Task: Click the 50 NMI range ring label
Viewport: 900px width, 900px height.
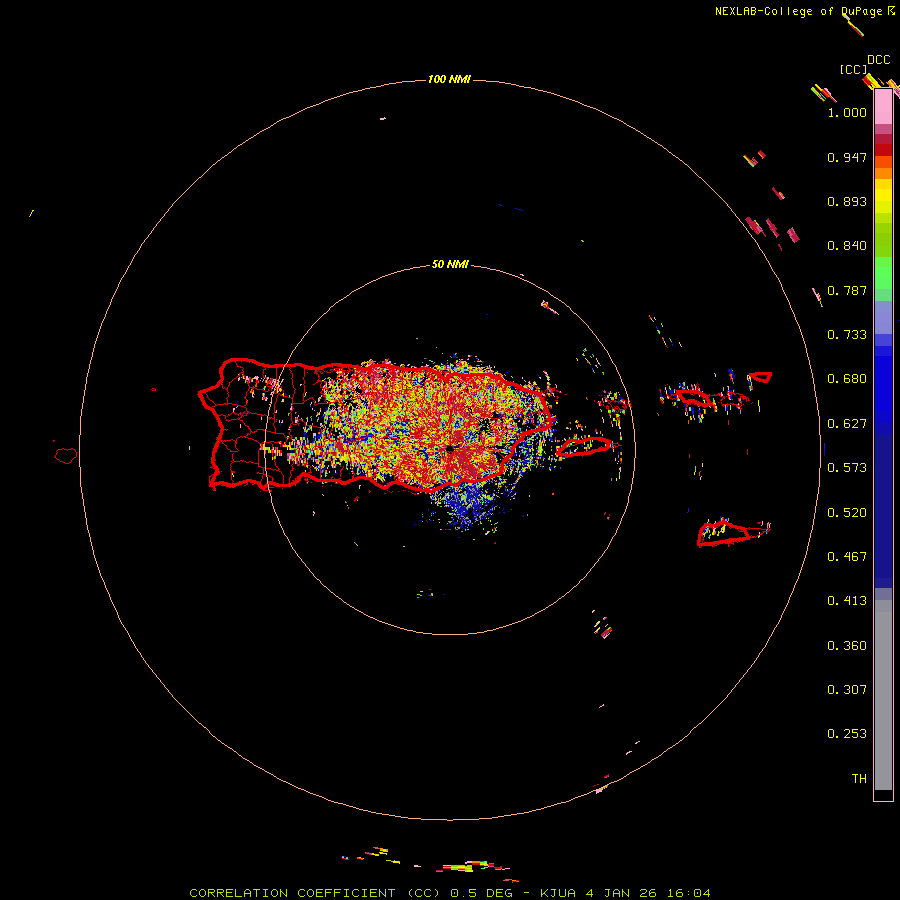Action: pyautogui.click(x=450, y=265)
